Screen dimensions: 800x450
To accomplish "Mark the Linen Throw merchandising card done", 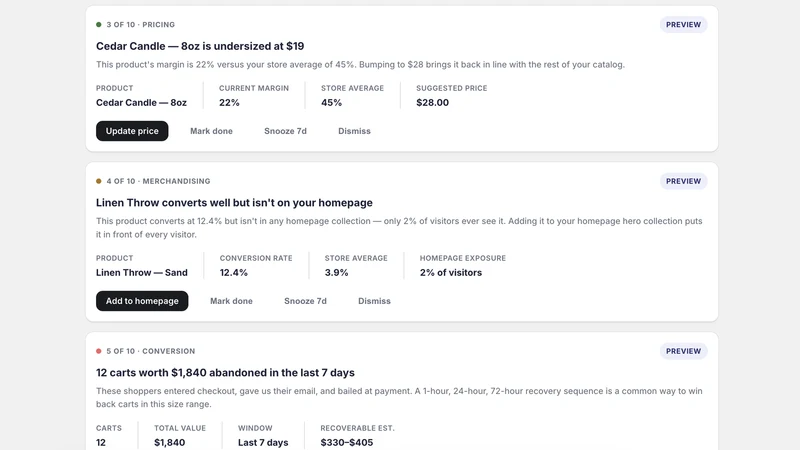I will (x=231, y=301).
